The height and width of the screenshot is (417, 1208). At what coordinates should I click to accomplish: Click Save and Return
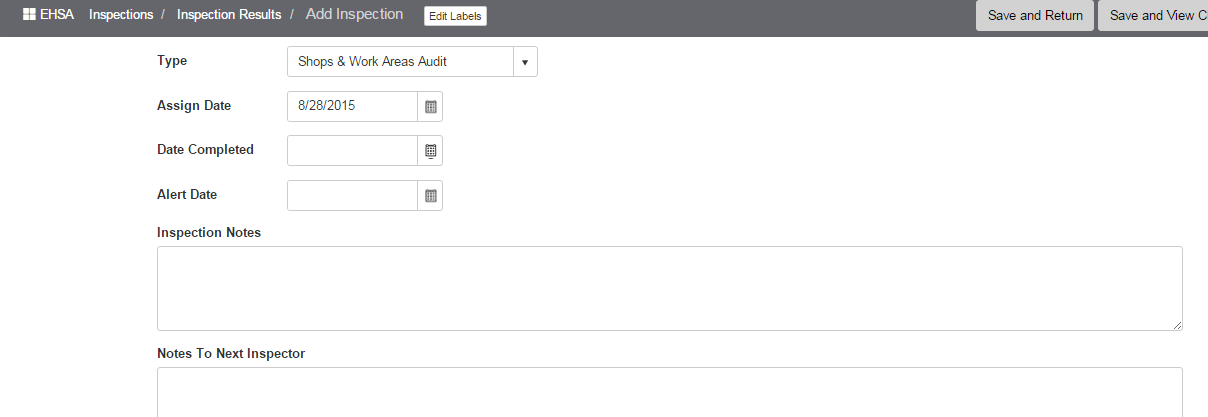click(1035, 16)
